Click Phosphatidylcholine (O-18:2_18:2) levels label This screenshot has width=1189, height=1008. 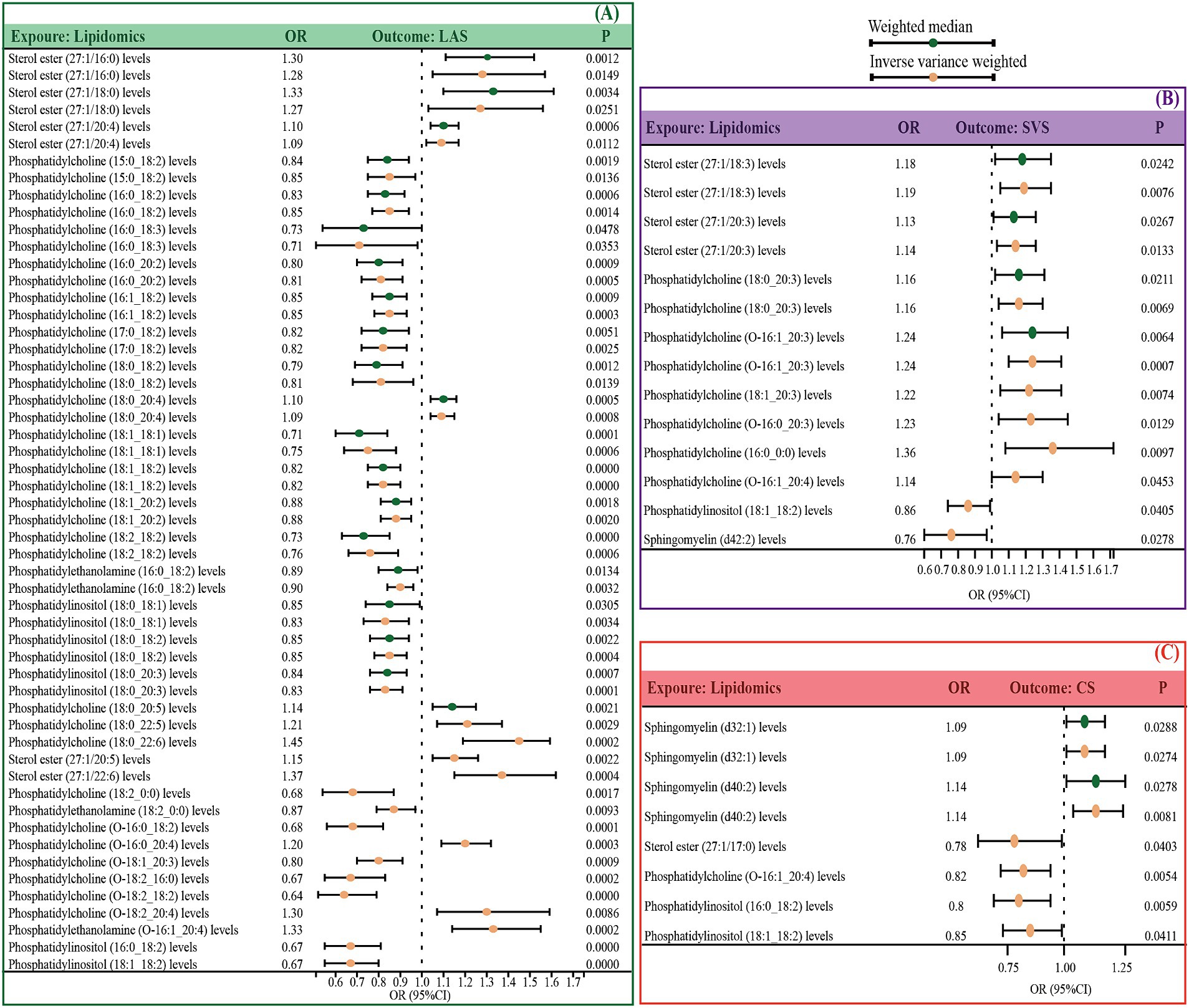pos(108,896)
